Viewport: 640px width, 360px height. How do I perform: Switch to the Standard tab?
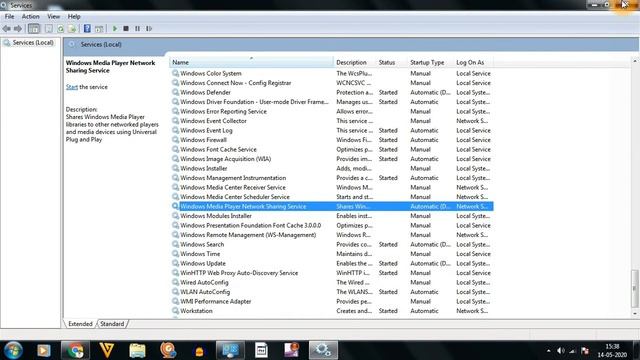pos(112,324)
